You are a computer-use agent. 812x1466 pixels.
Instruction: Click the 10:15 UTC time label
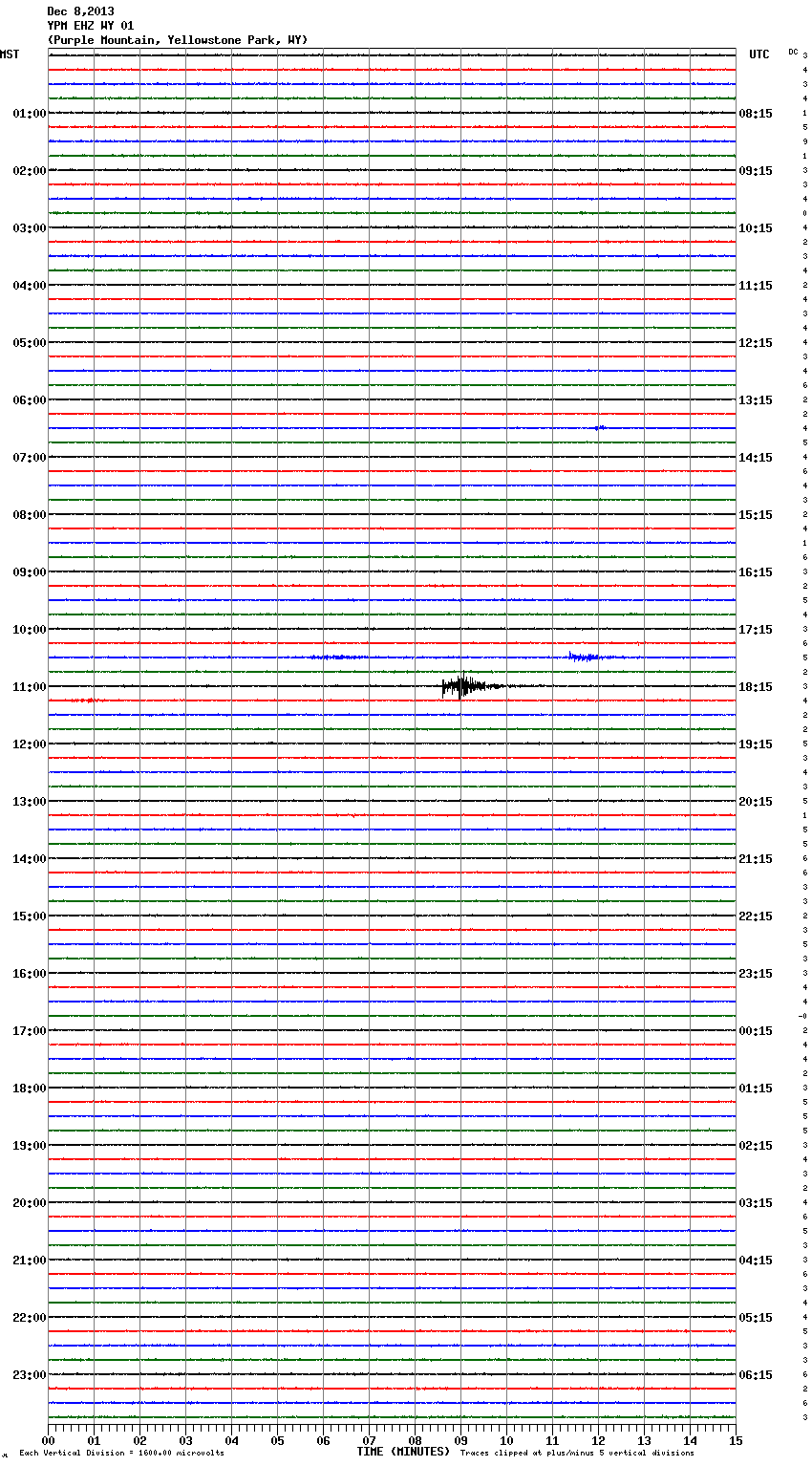[x=756, y=228]
